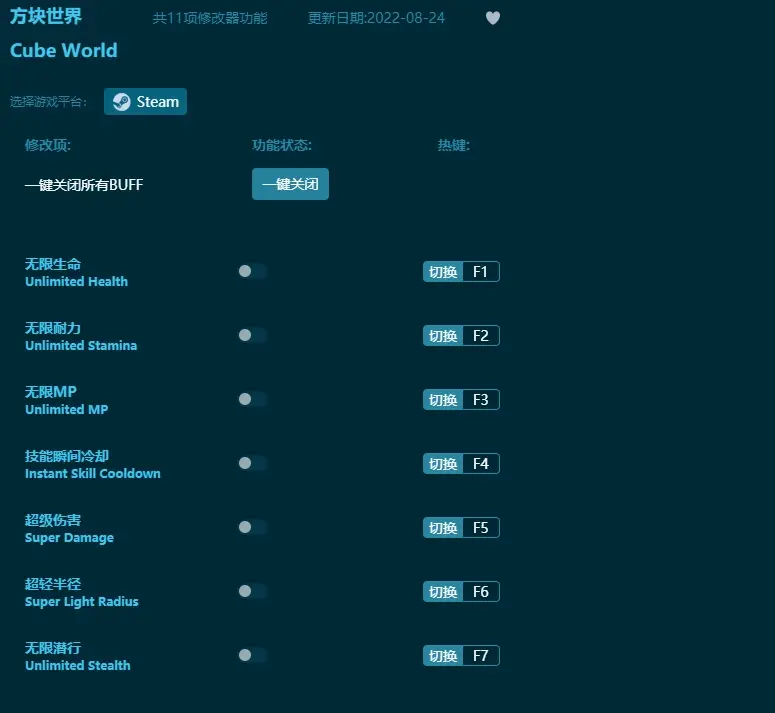Screen dimensions: 775x713
Task: Select the F4 hotkey field
Action: pos(481,463)
